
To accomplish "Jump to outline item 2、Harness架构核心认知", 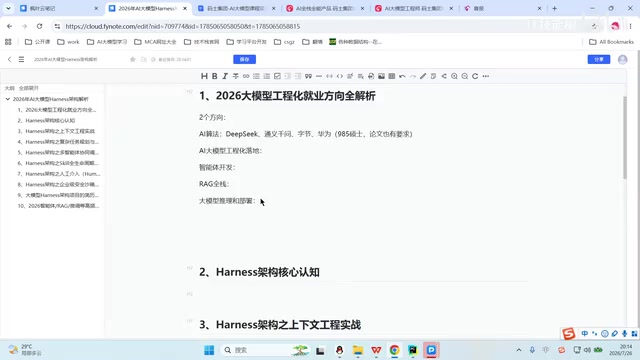I will pos(46,120).
